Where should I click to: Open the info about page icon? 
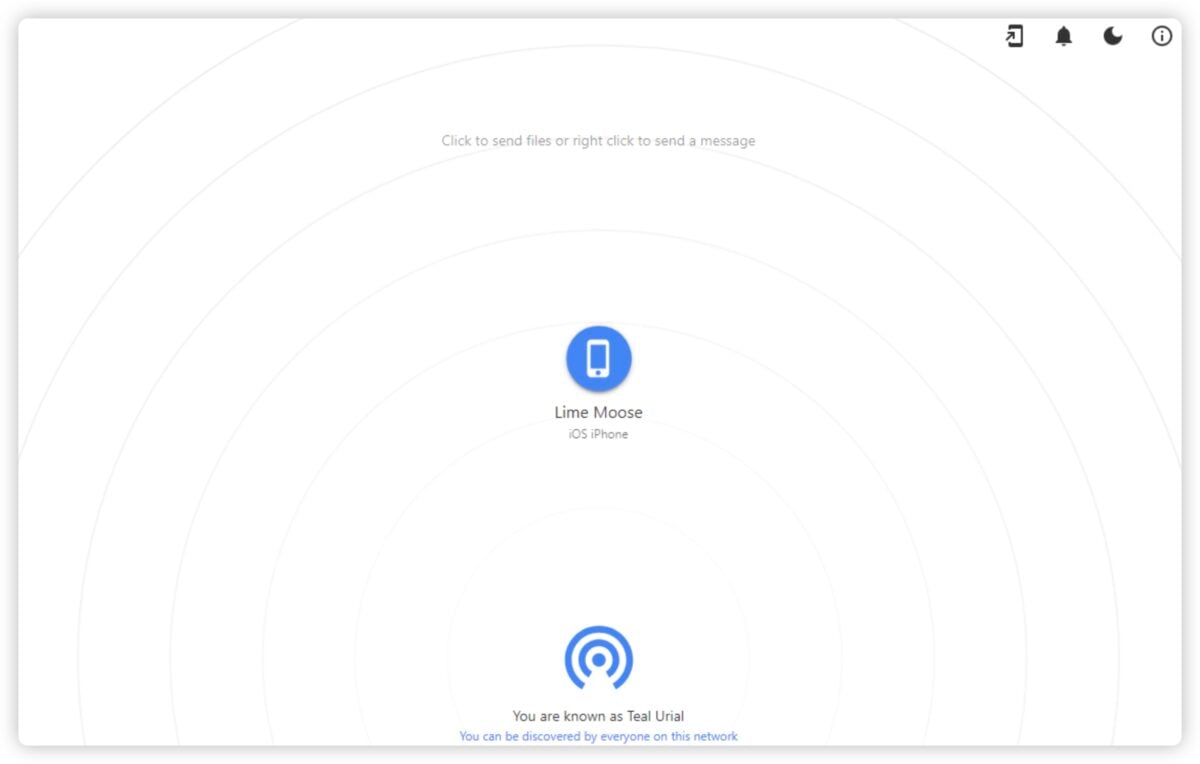[1161, 37]
